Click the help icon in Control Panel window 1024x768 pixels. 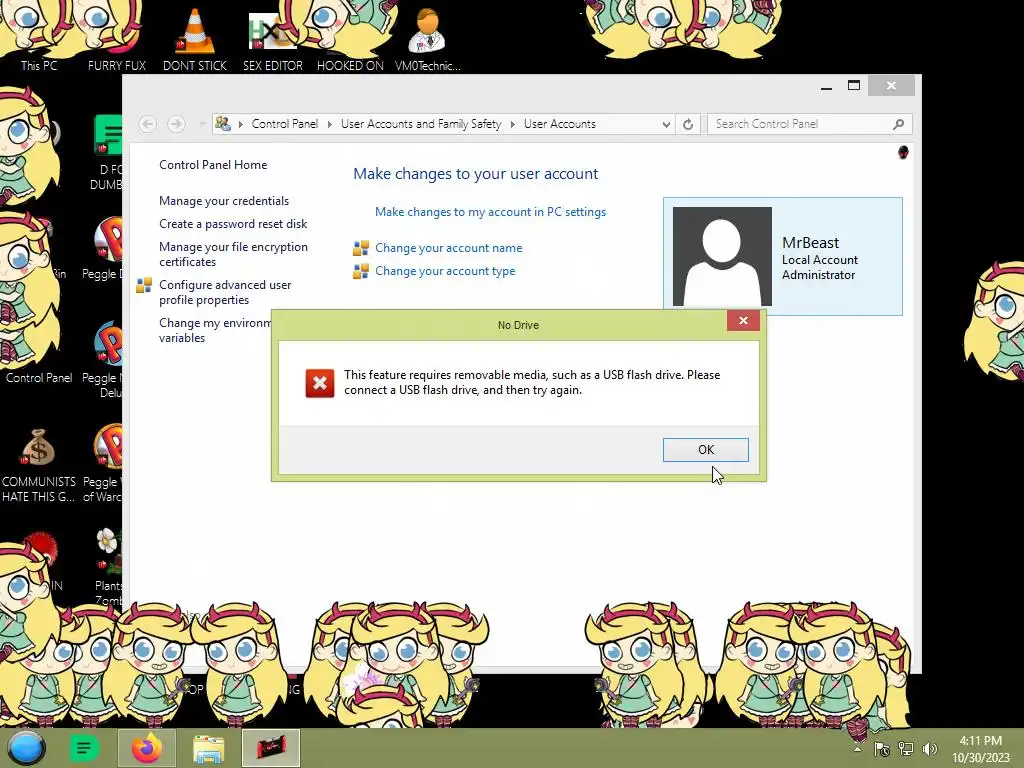903,152
